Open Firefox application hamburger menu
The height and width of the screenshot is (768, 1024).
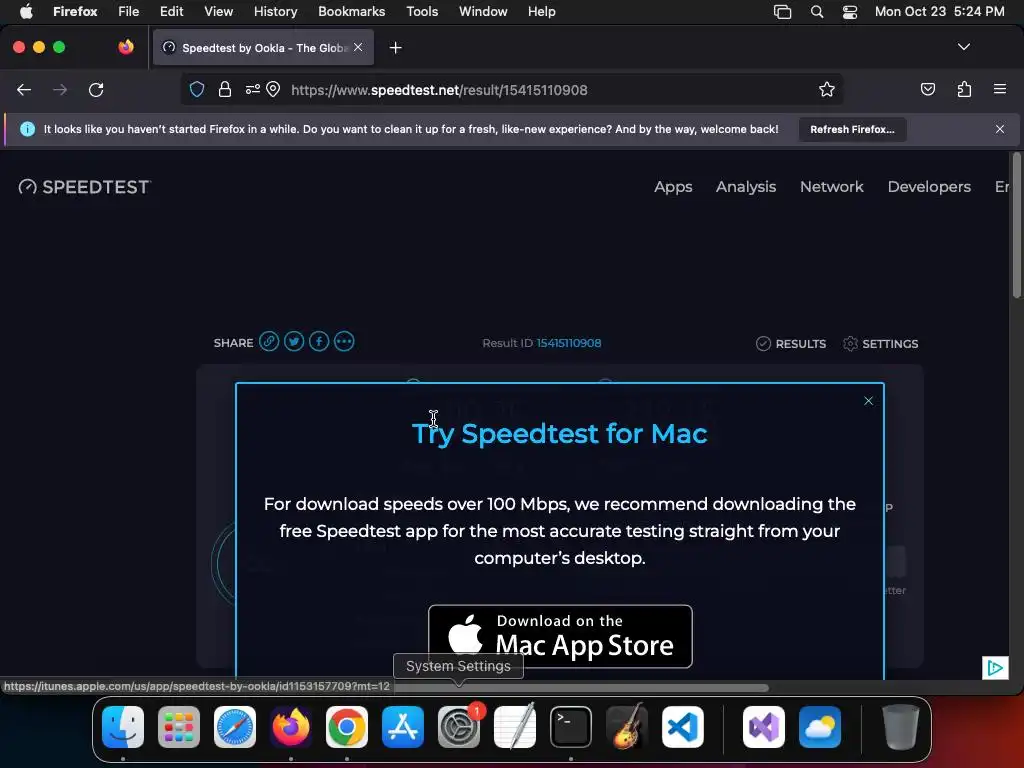click(x=1000, y=89)
